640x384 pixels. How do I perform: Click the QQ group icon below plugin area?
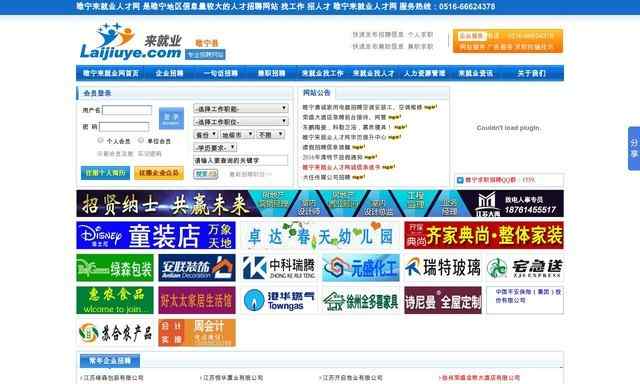click(460, 180)
